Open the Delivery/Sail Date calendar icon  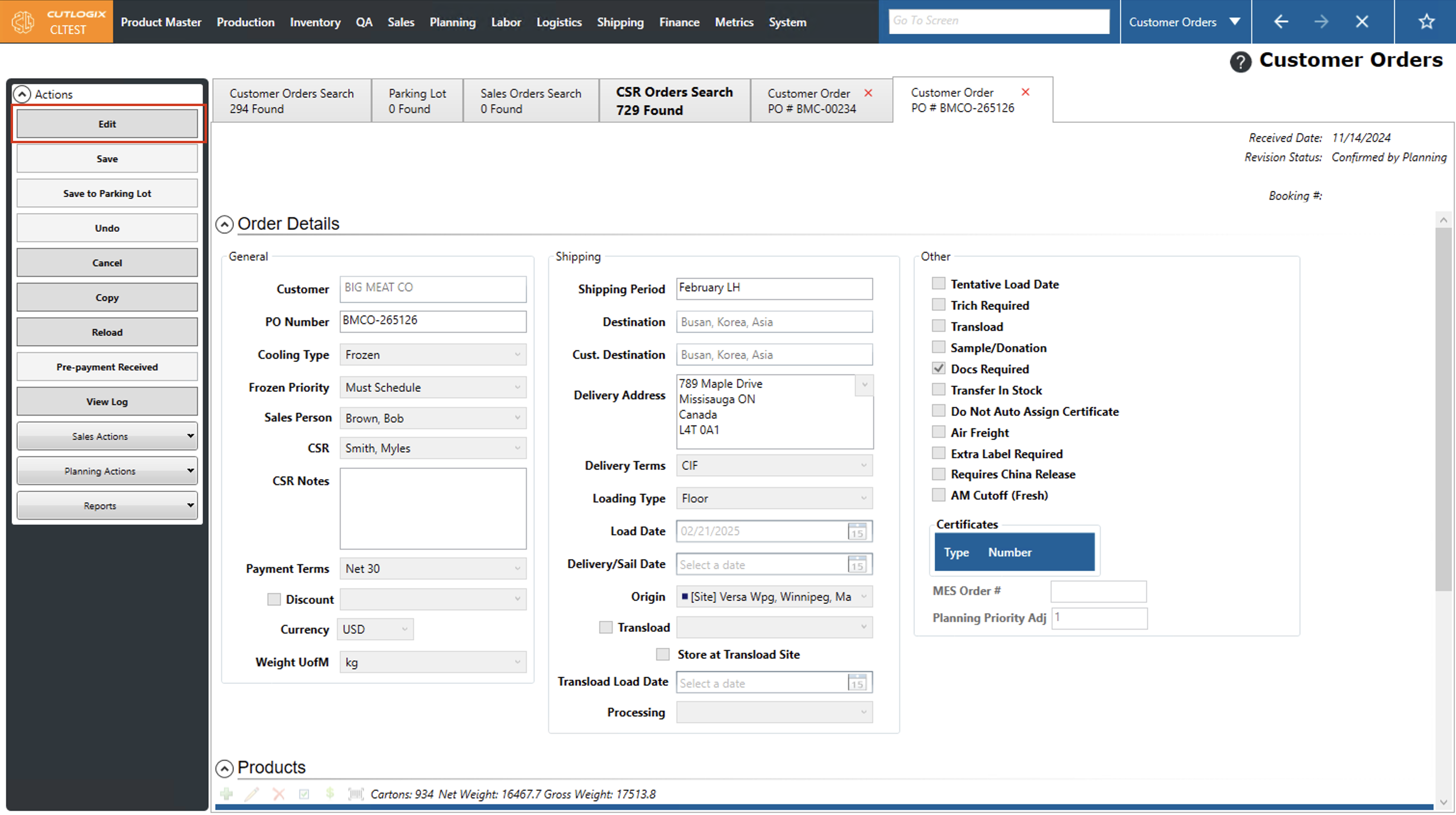point(857,565)
